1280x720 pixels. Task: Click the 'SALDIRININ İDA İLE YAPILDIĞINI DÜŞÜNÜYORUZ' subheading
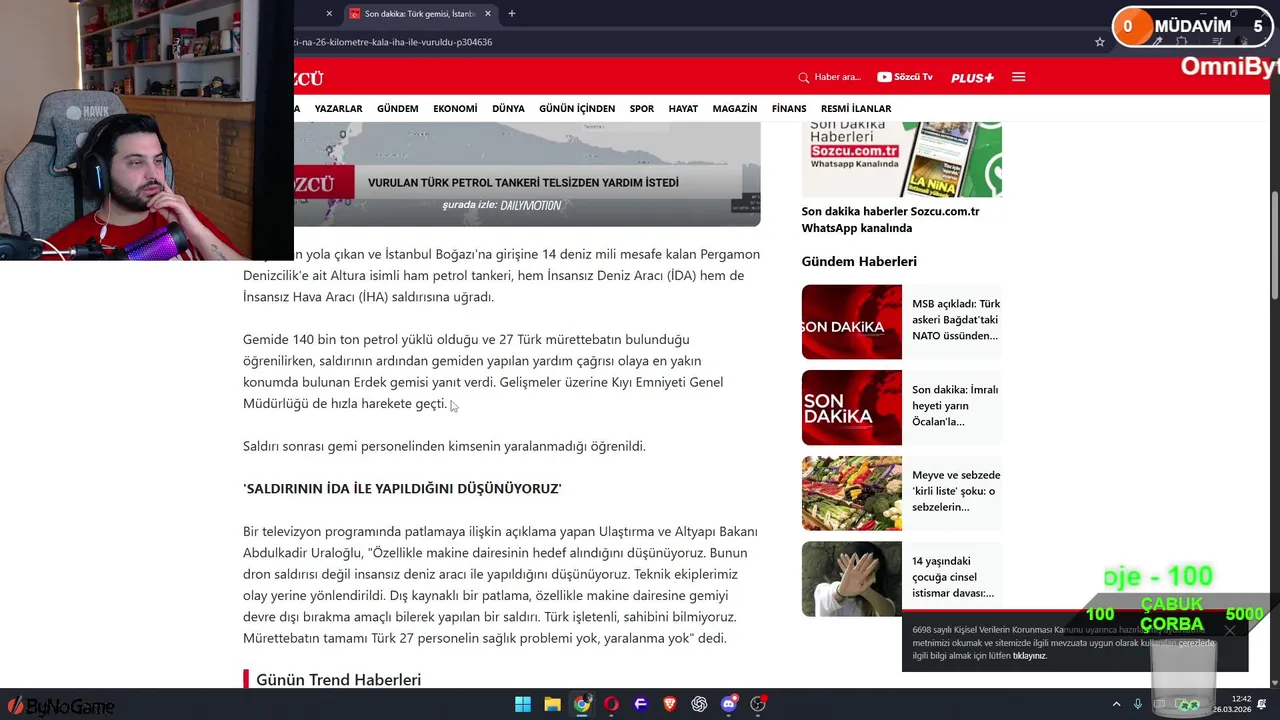[x=402, y=489]
